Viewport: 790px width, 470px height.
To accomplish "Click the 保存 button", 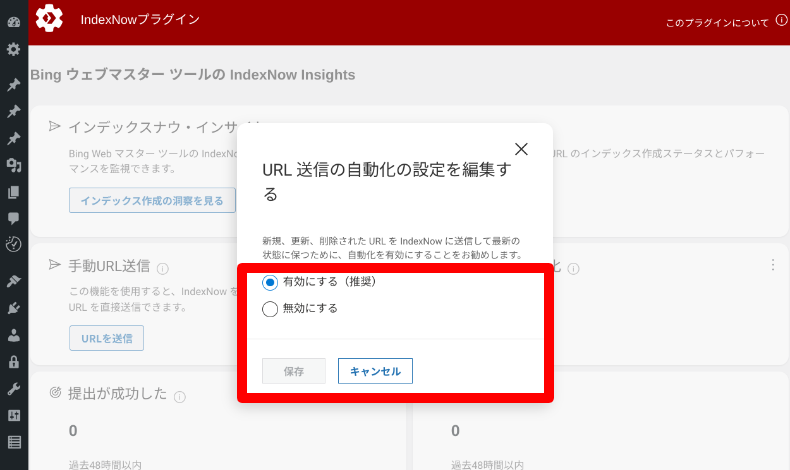I will [294, 371].
